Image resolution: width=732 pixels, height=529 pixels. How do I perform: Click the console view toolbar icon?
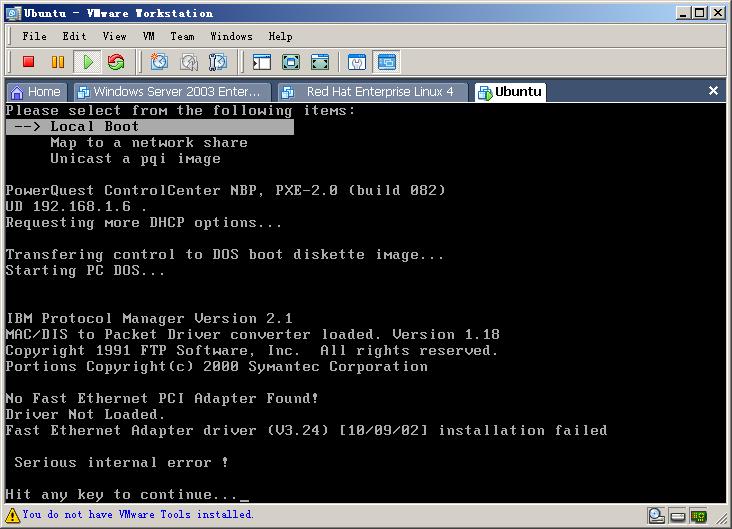pos(387,62)
